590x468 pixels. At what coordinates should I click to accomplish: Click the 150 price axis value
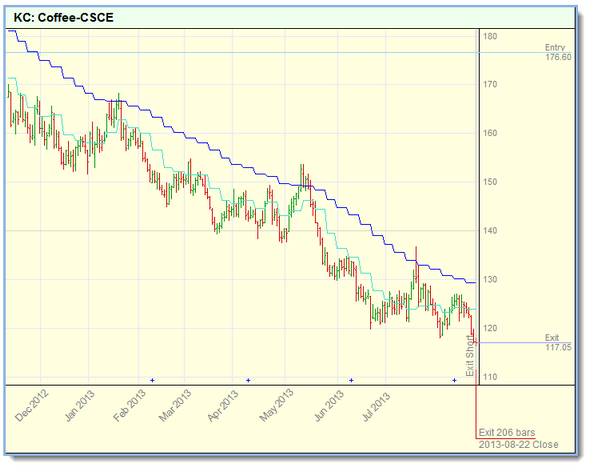490,182
